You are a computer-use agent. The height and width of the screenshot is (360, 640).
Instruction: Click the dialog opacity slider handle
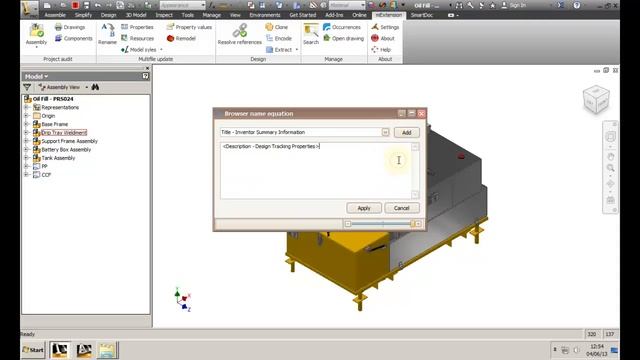pyautogui.click(x=413, y=224)
